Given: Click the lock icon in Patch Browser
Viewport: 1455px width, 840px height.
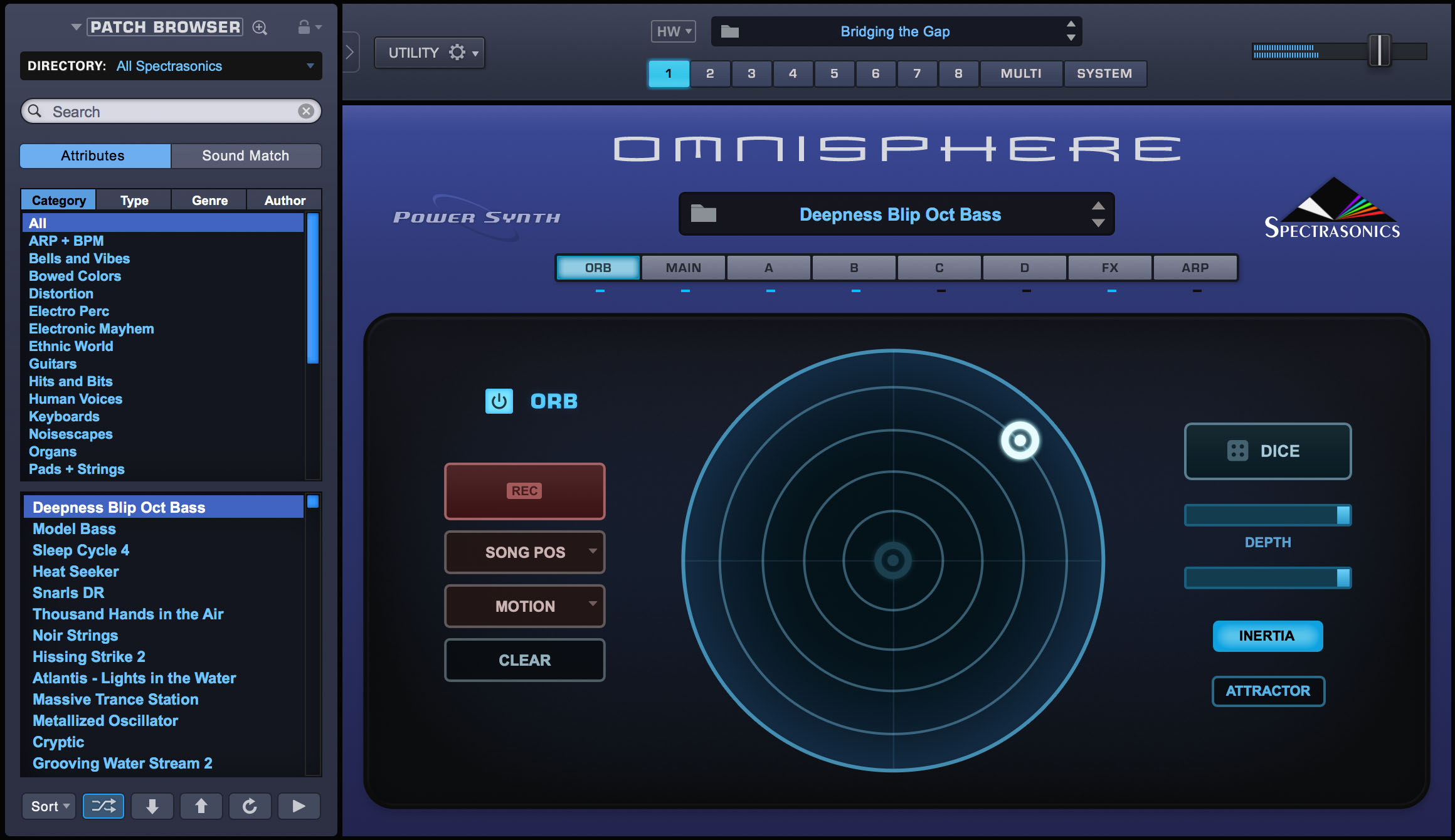Looking at the screenshot, I should click(x=304, y=27).
